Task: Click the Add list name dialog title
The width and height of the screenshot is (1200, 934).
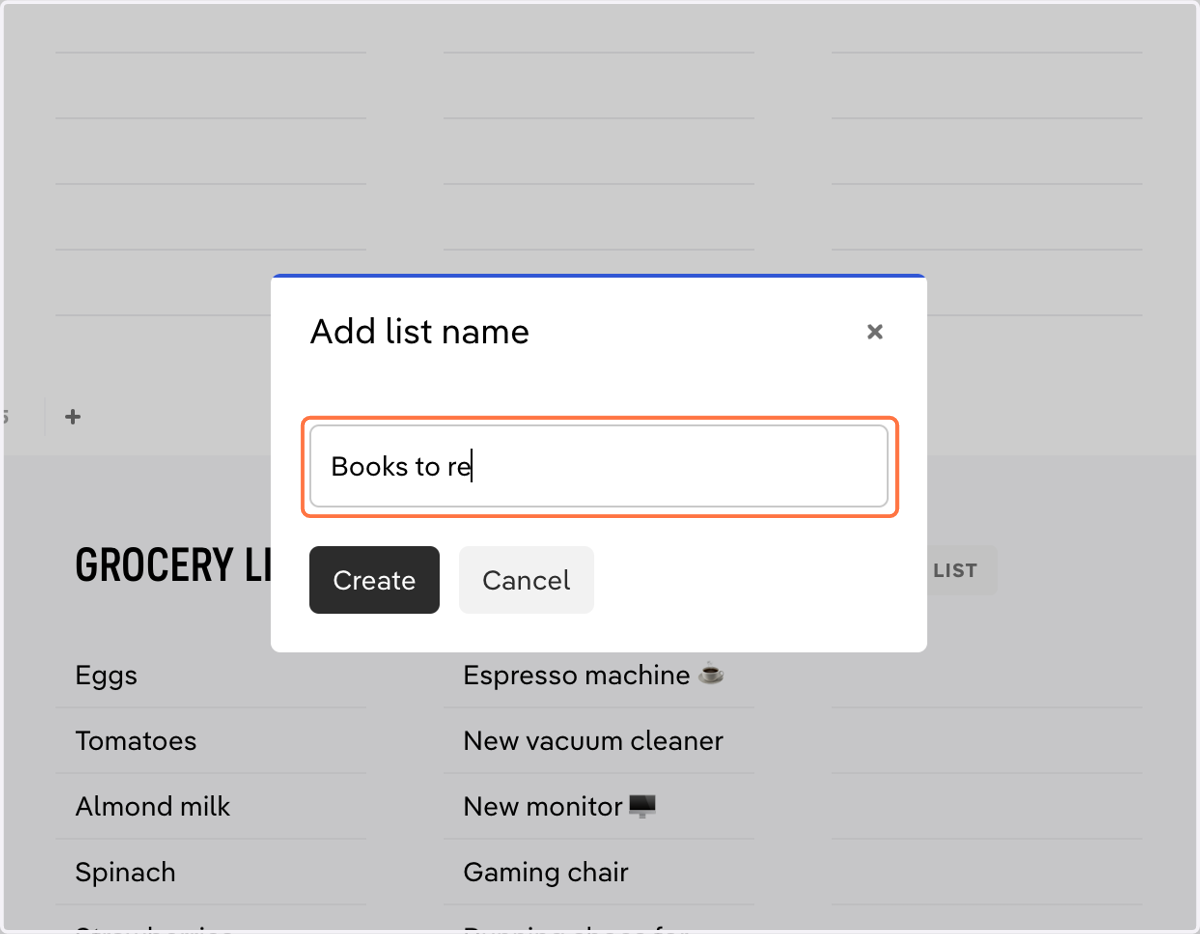Action: click(419, 331)
